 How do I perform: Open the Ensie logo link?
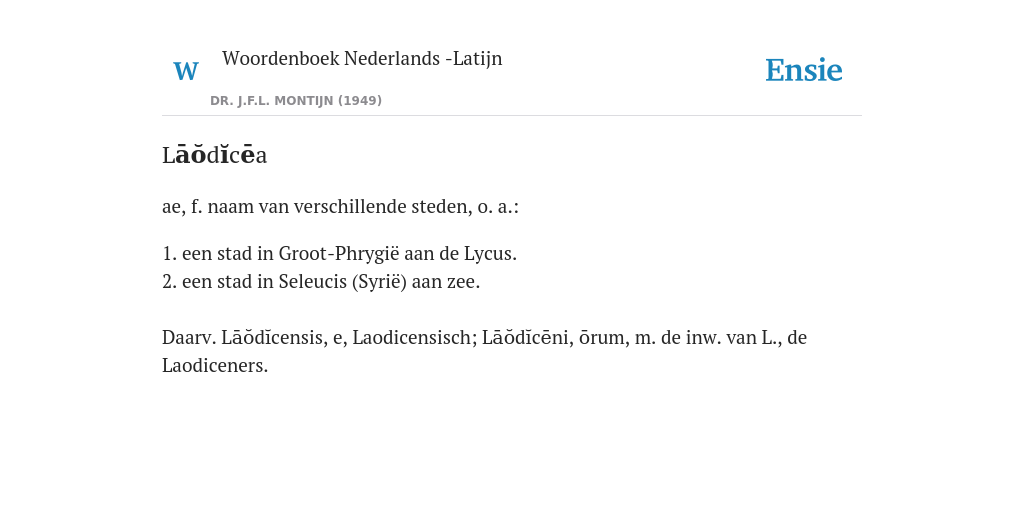point(804,71)
